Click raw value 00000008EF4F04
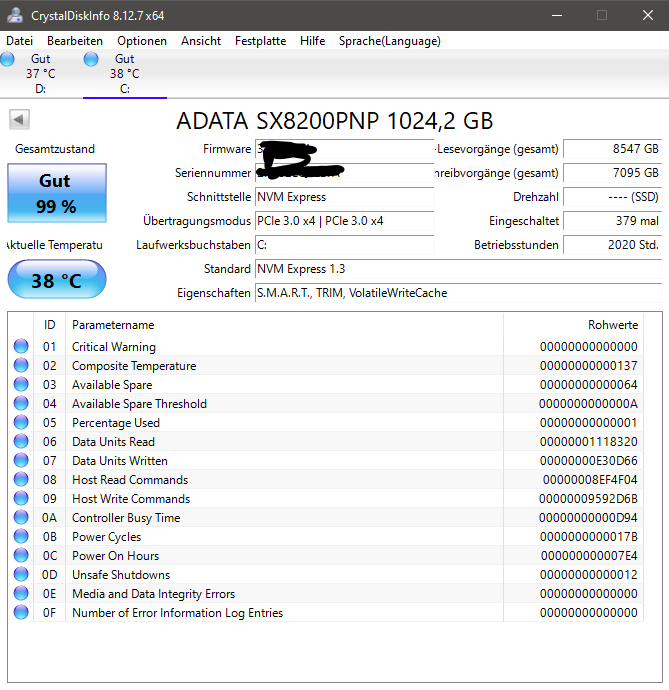 (590, 480)
